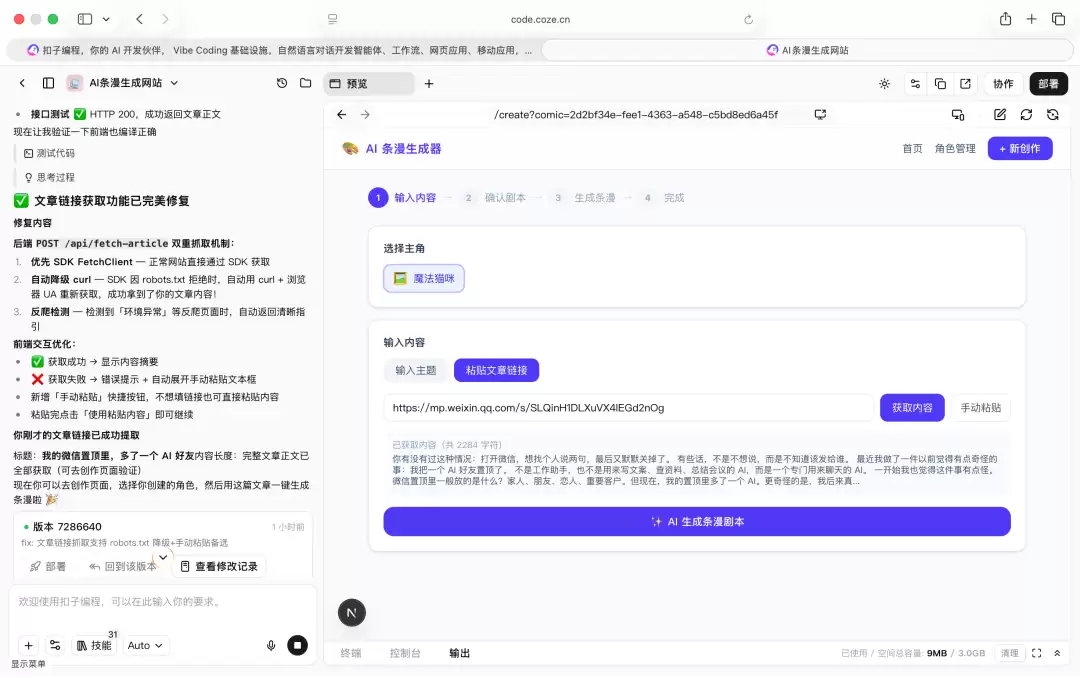Open version history clock icon

pyautogui.click(x=282, y=83)
